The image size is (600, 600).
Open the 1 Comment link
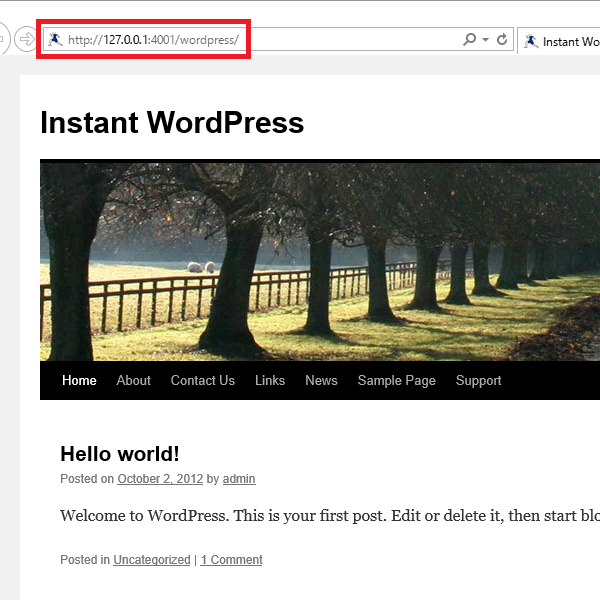232,559
